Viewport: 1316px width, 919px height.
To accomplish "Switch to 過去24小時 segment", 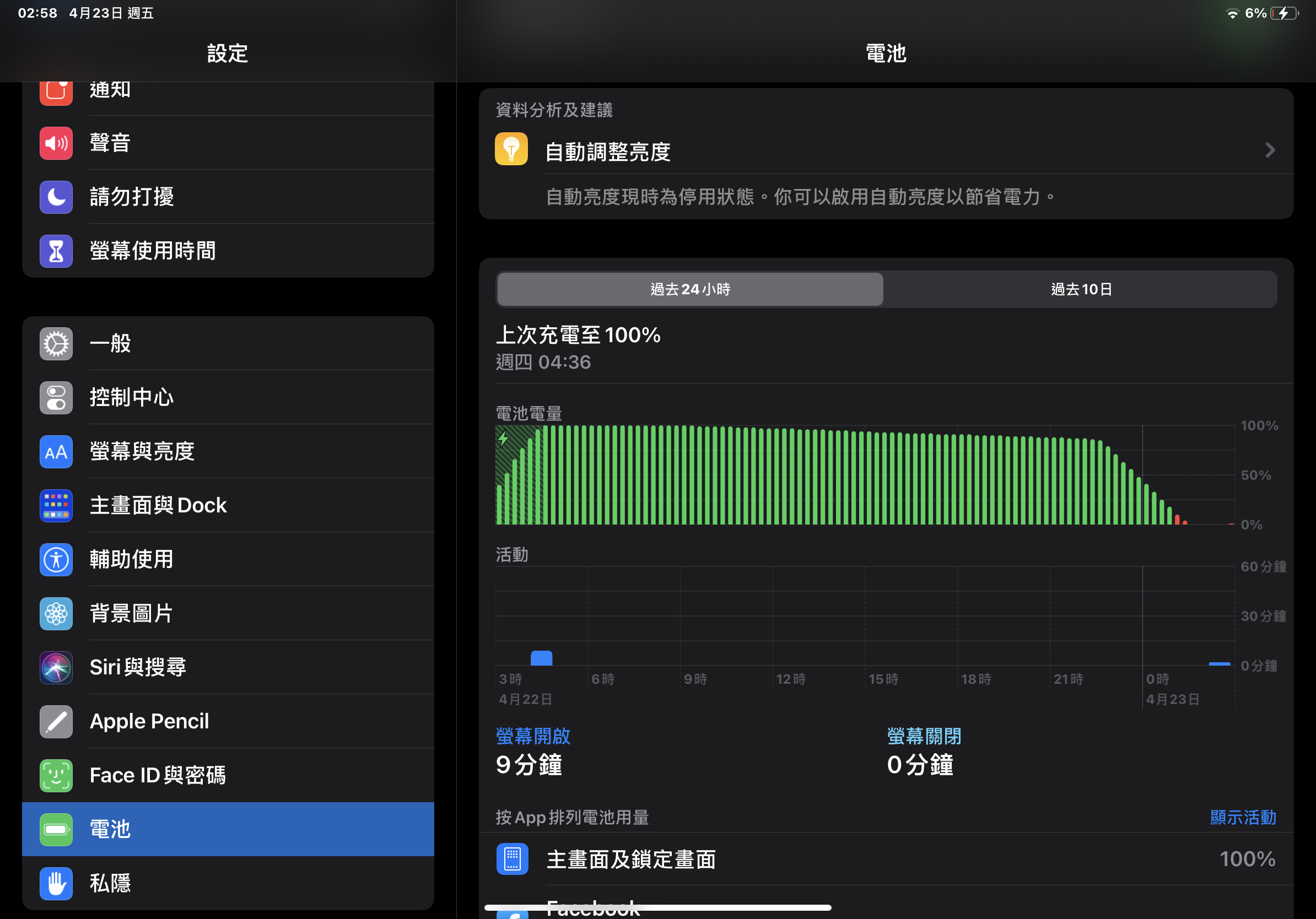I will coord(690,289).
